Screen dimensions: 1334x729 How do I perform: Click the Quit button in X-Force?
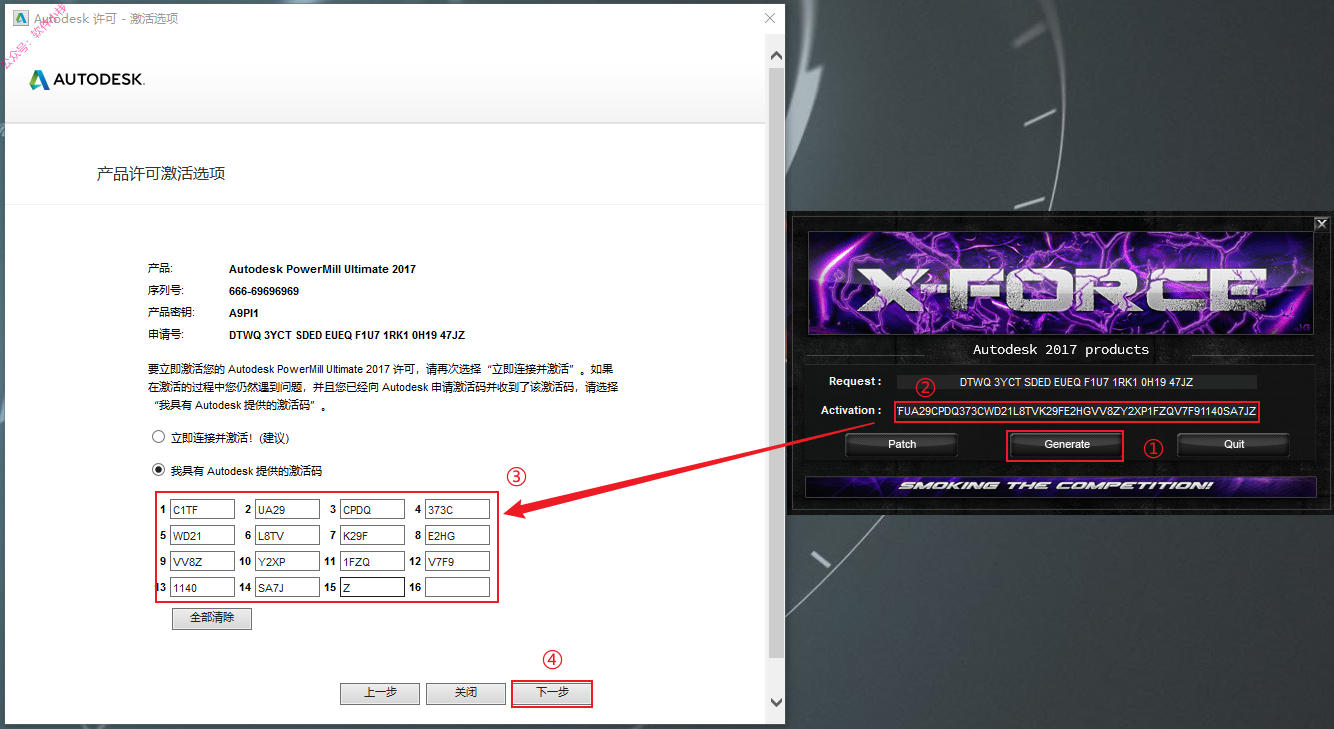point(1234,444)
